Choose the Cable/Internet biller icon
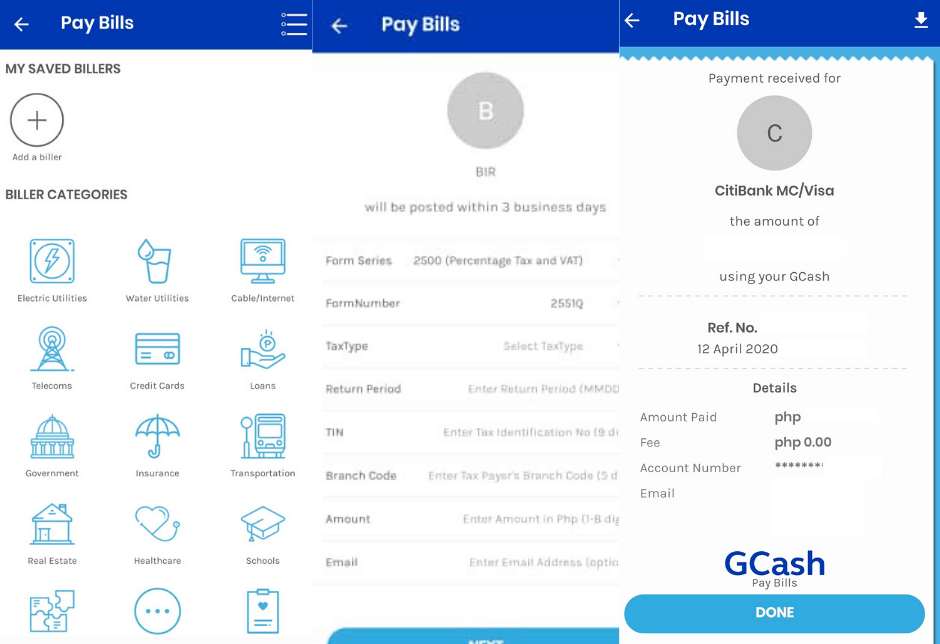This screenshot has width=940, height=644. tap(262, 258)
